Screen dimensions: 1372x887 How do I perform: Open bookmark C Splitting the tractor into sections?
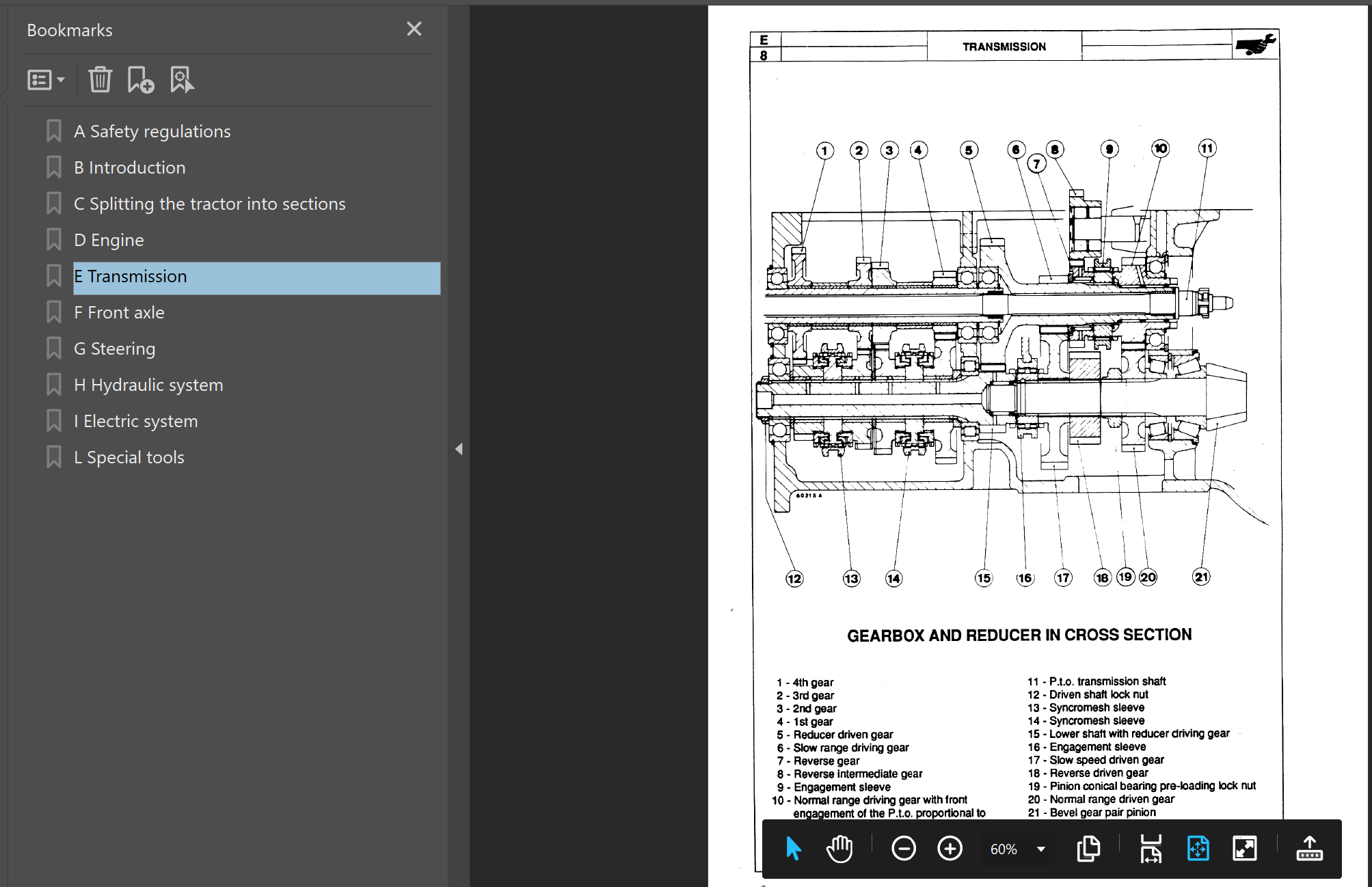[x=210, y=204]
